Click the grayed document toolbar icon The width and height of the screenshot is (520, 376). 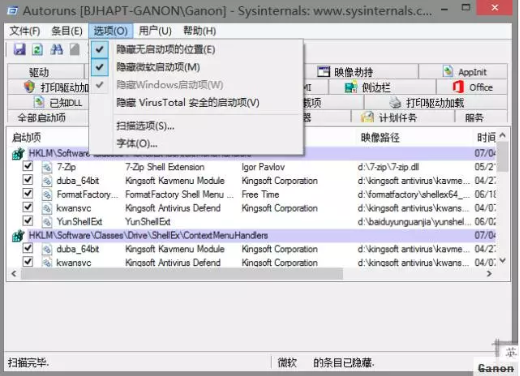click(75, 49)
